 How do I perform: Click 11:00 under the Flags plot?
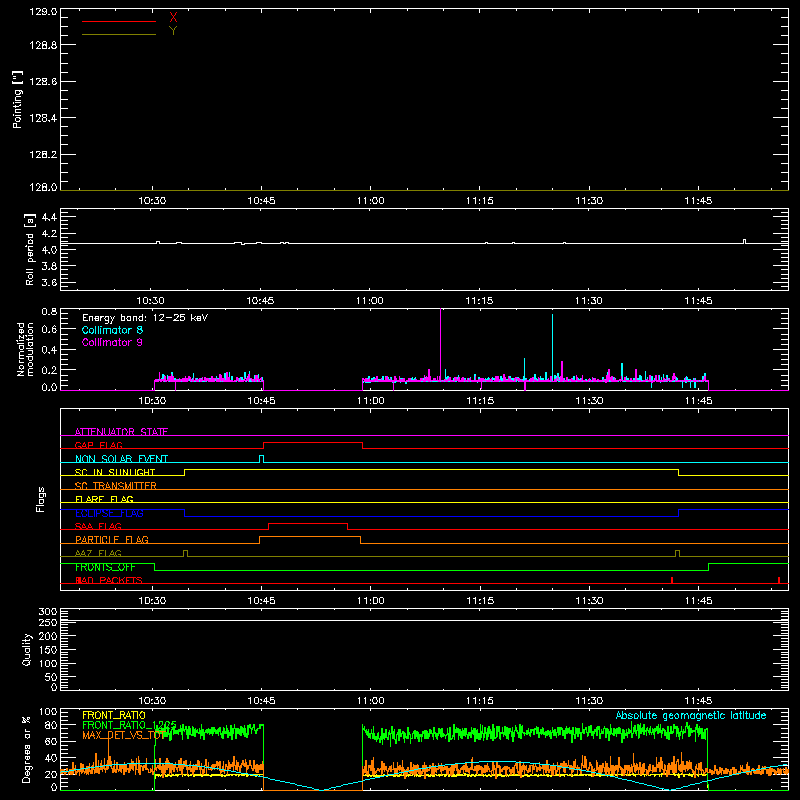point(370,601)
